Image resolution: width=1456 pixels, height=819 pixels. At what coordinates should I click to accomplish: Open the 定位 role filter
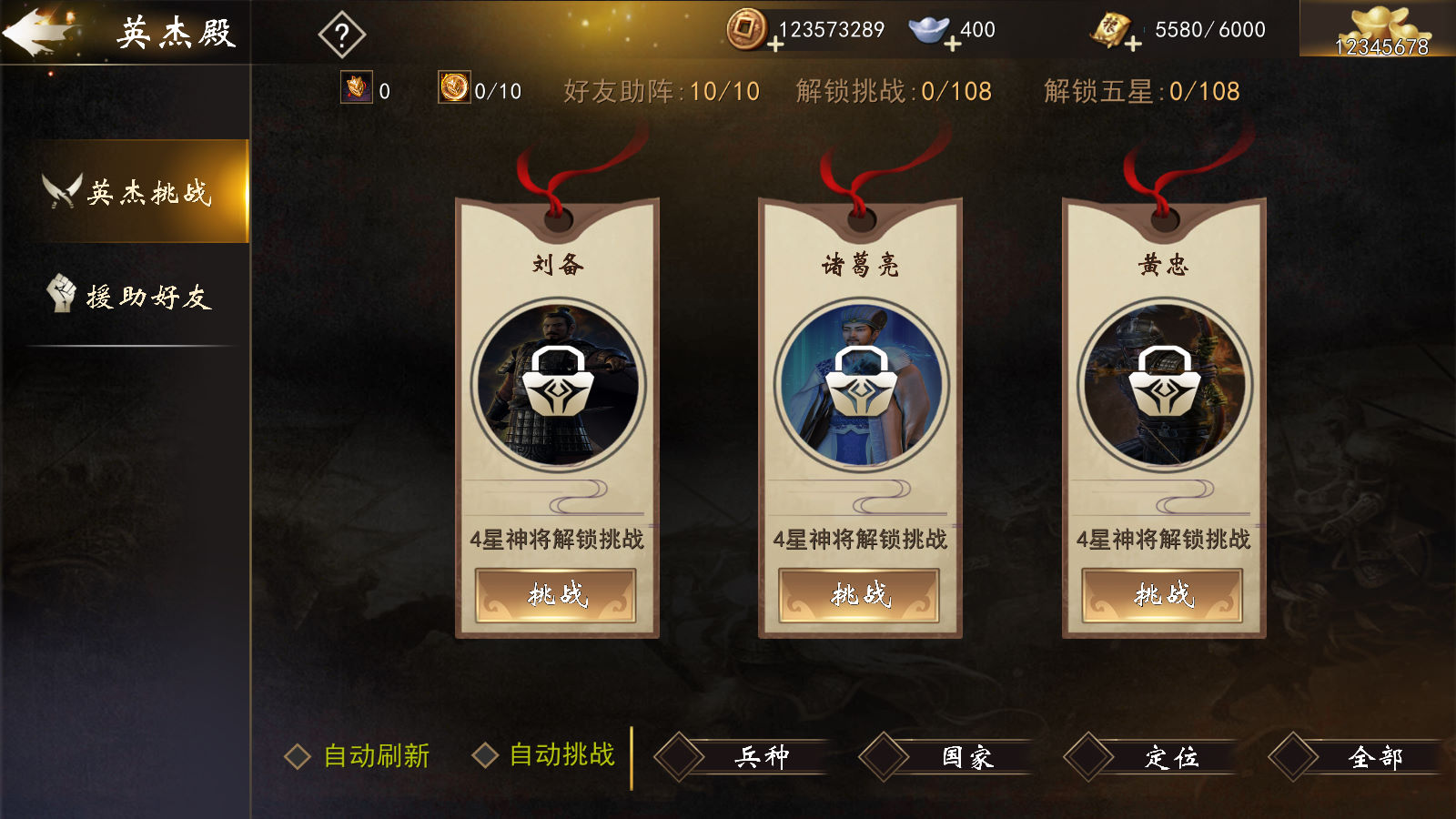click(1151, 757)
